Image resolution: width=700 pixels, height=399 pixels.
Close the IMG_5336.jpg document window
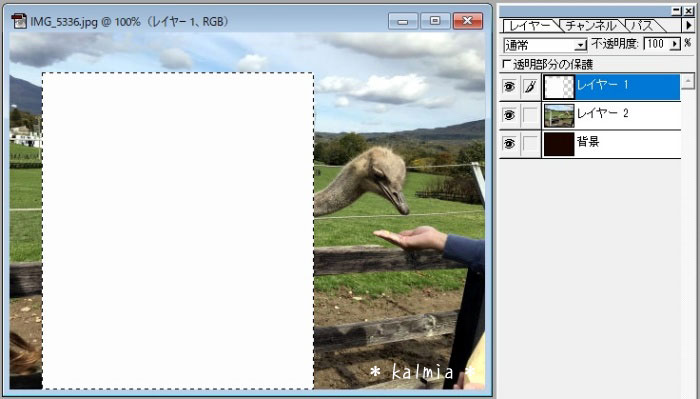point(467,21)
